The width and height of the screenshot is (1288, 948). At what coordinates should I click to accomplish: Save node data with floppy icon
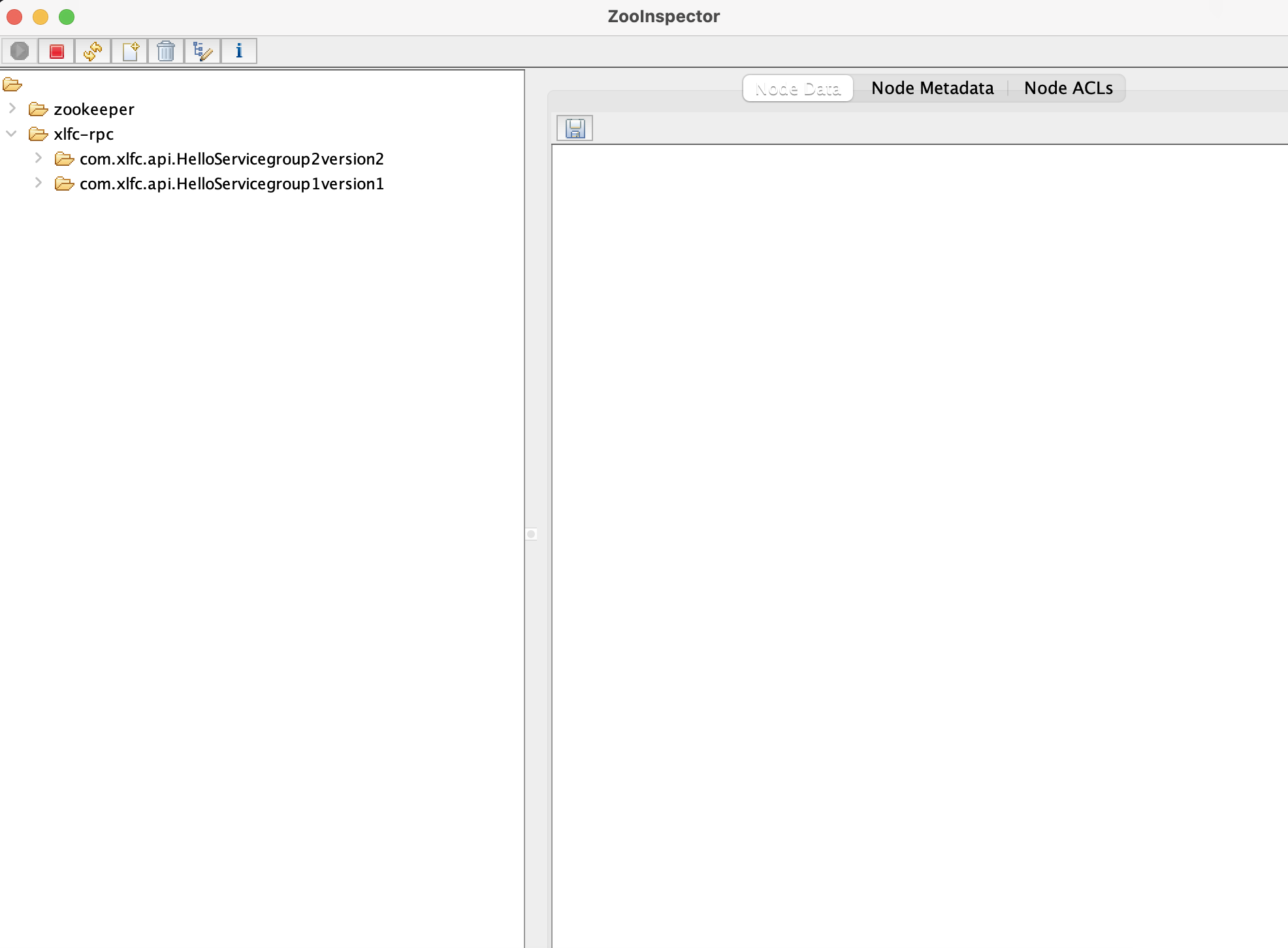575,128
